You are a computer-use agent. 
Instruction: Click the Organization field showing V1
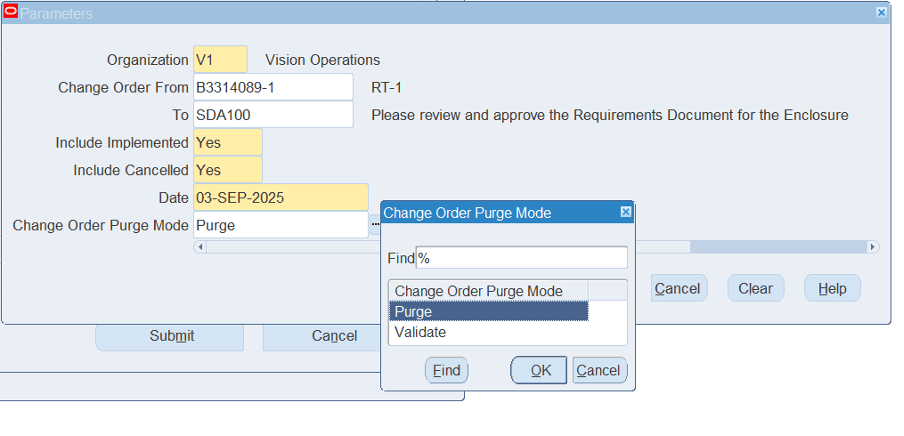[220, 59]
